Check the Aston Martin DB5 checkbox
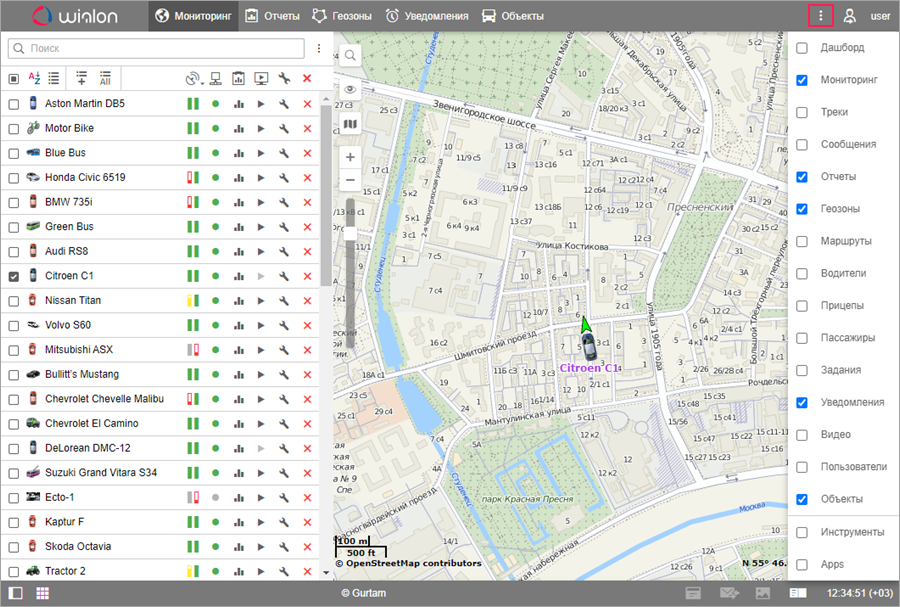The width and height of the screenshot is (900, 607). [14, 104]
